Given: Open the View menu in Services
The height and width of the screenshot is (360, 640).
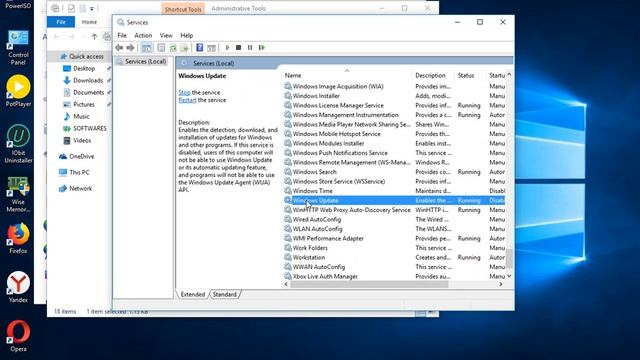Looking at the screenshot, I should pyautogui.click(x=166, y=36).
